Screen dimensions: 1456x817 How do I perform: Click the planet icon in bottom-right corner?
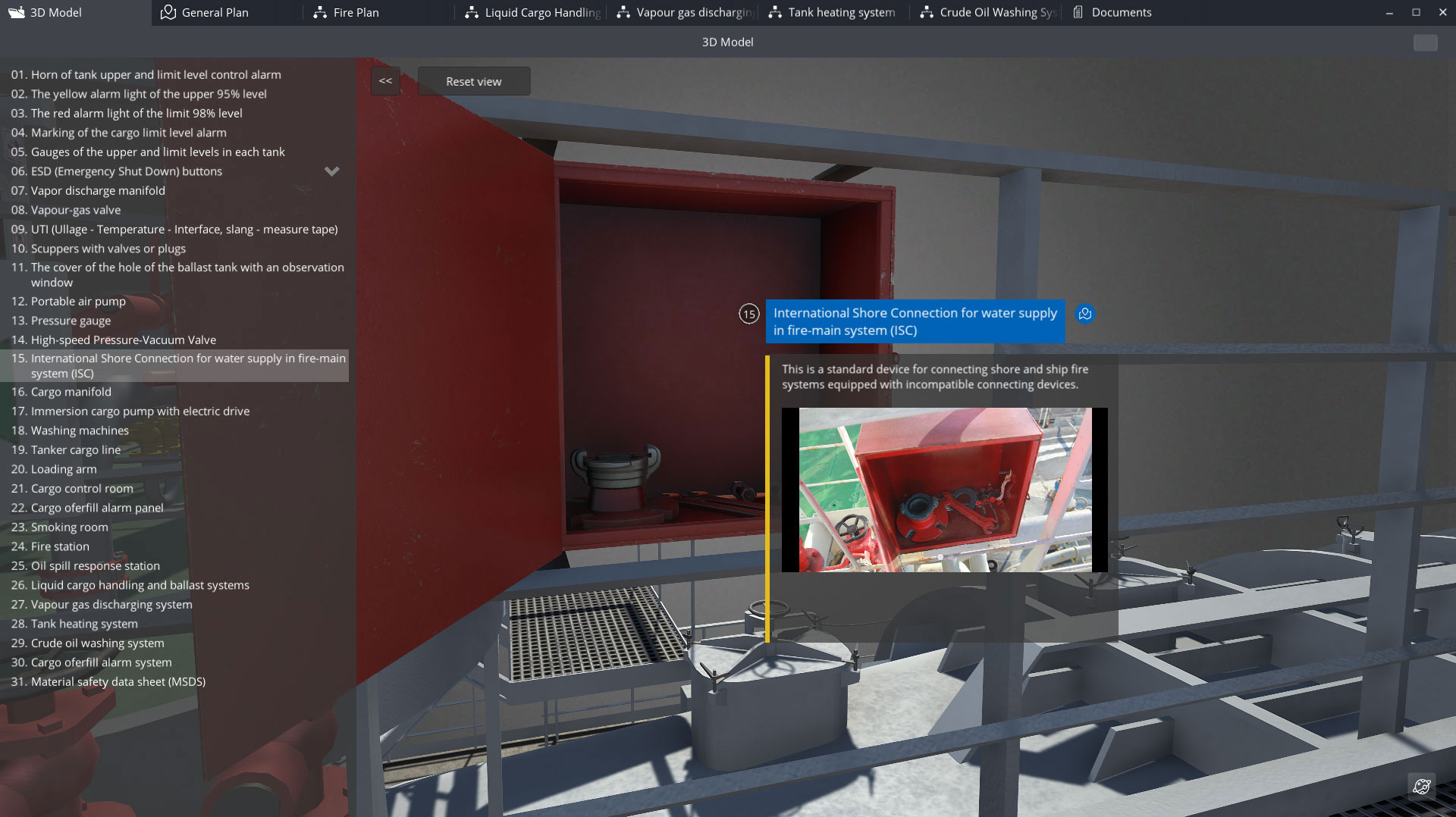tap(1422, 786)
